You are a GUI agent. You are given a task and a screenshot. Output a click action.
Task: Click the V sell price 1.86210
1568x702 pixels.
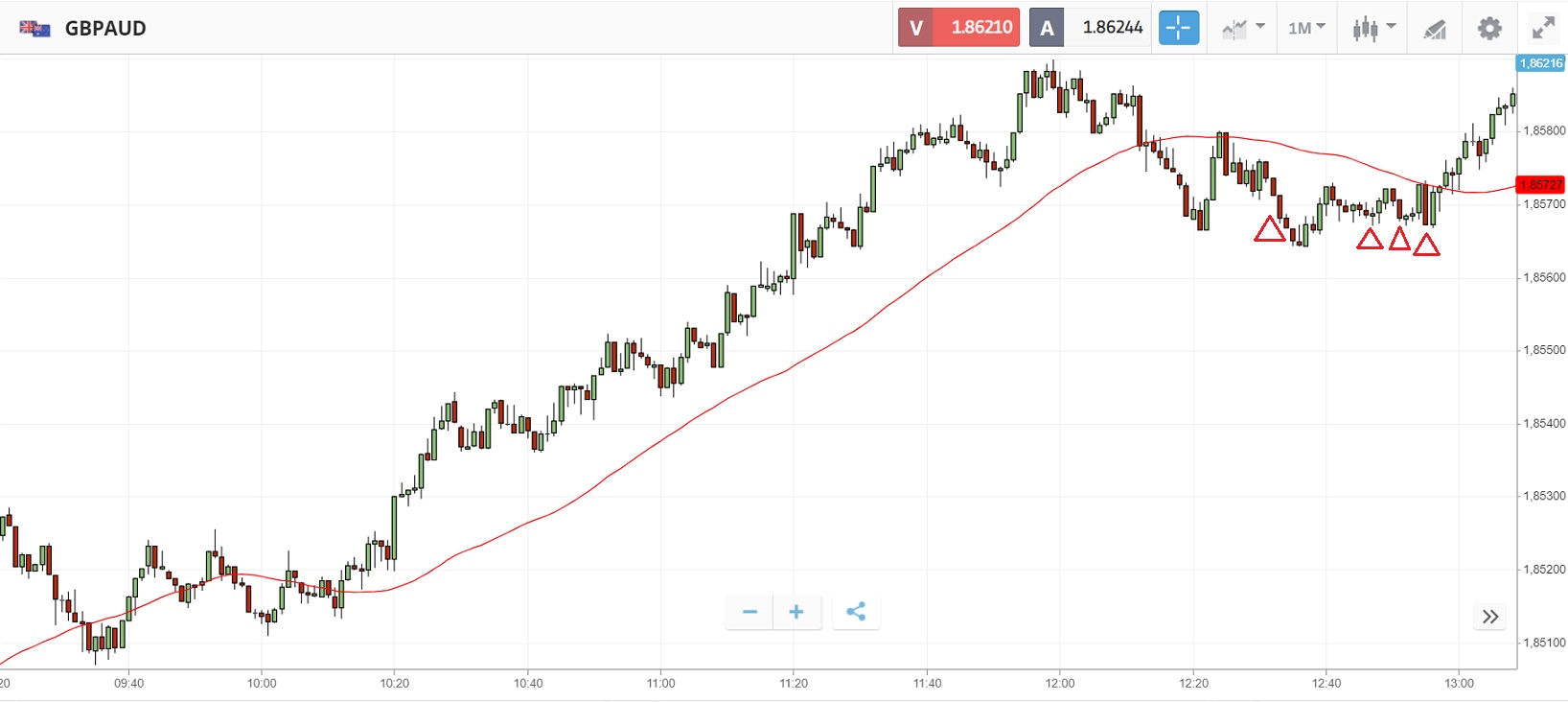click(x=957, y=28)
